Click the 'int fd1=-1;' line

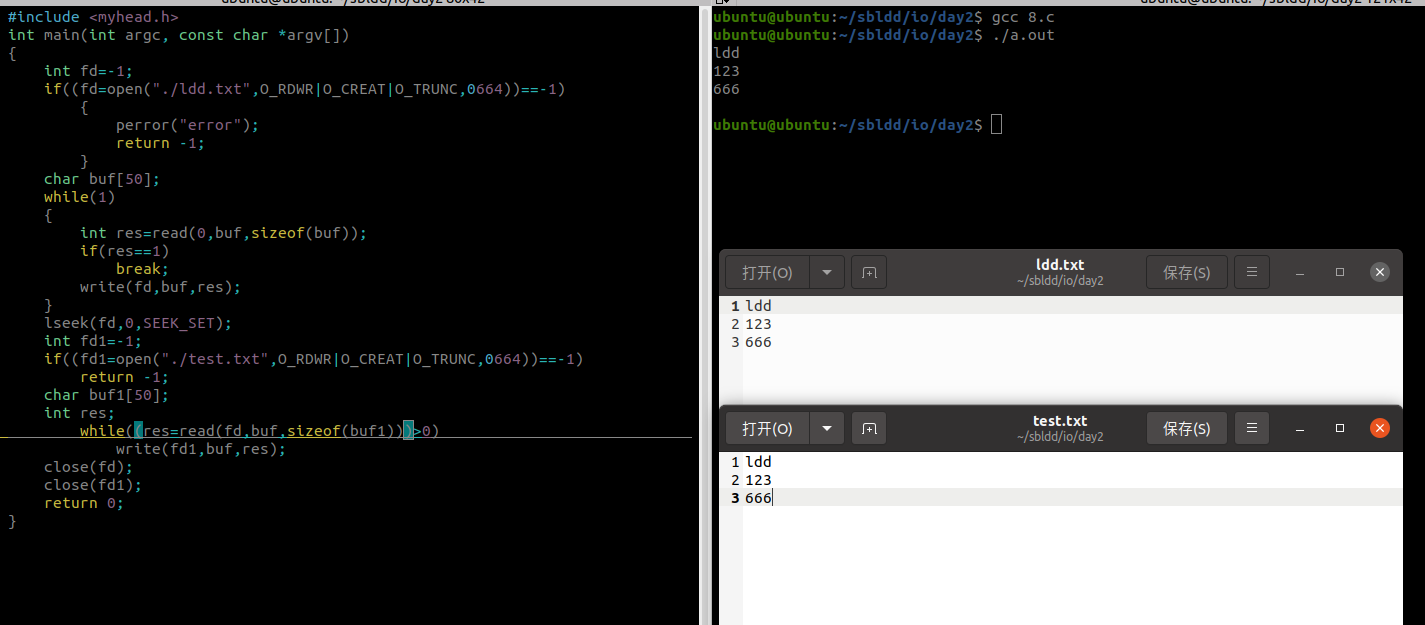(92, 341)
